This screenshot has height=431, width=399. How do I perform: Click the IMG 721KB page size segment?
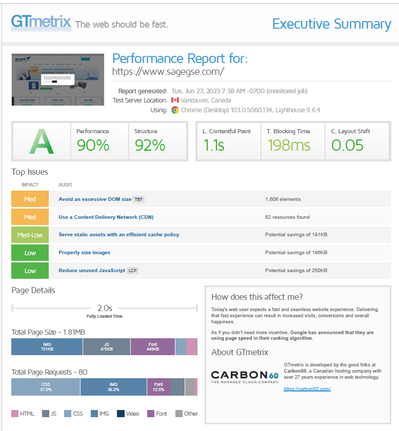(x=47, y=347)
